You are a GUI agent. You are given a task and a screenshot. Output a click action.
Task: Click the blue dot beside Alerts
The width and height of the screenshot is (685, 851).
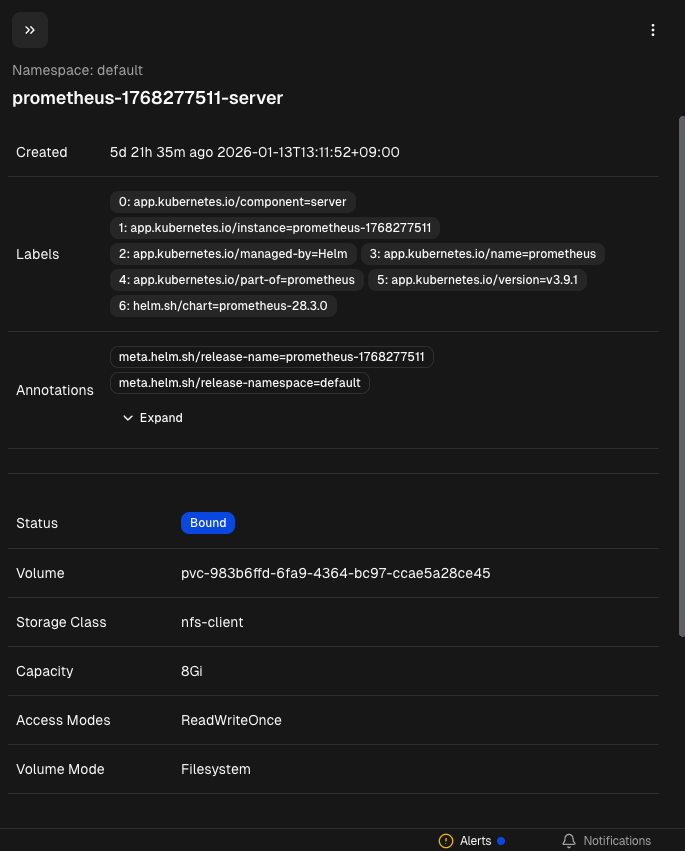(x=500, y=841)
